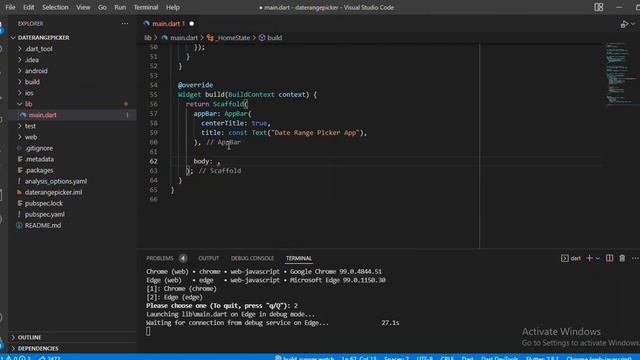The image size is (640, 360).
Task: Click the Dart language mode status item
Action: [x=467, y=358]
